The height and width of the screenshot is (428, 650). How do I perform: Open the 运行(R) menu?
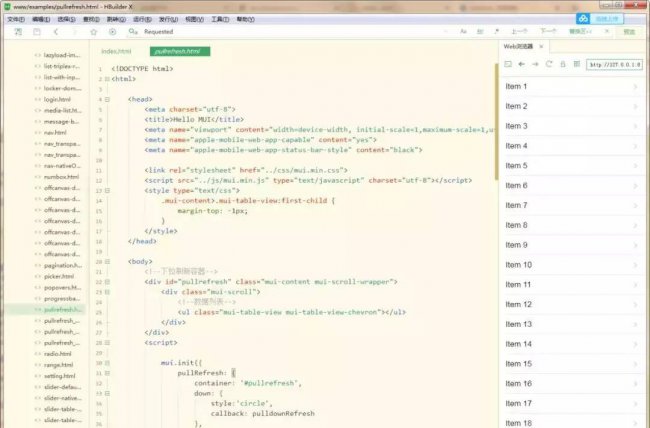tap(142, 19)
